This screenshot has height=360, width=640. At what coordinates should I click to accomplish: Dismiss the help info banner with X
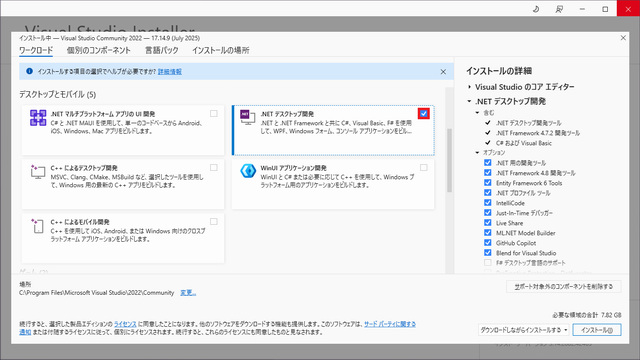[x=443, y=72]
